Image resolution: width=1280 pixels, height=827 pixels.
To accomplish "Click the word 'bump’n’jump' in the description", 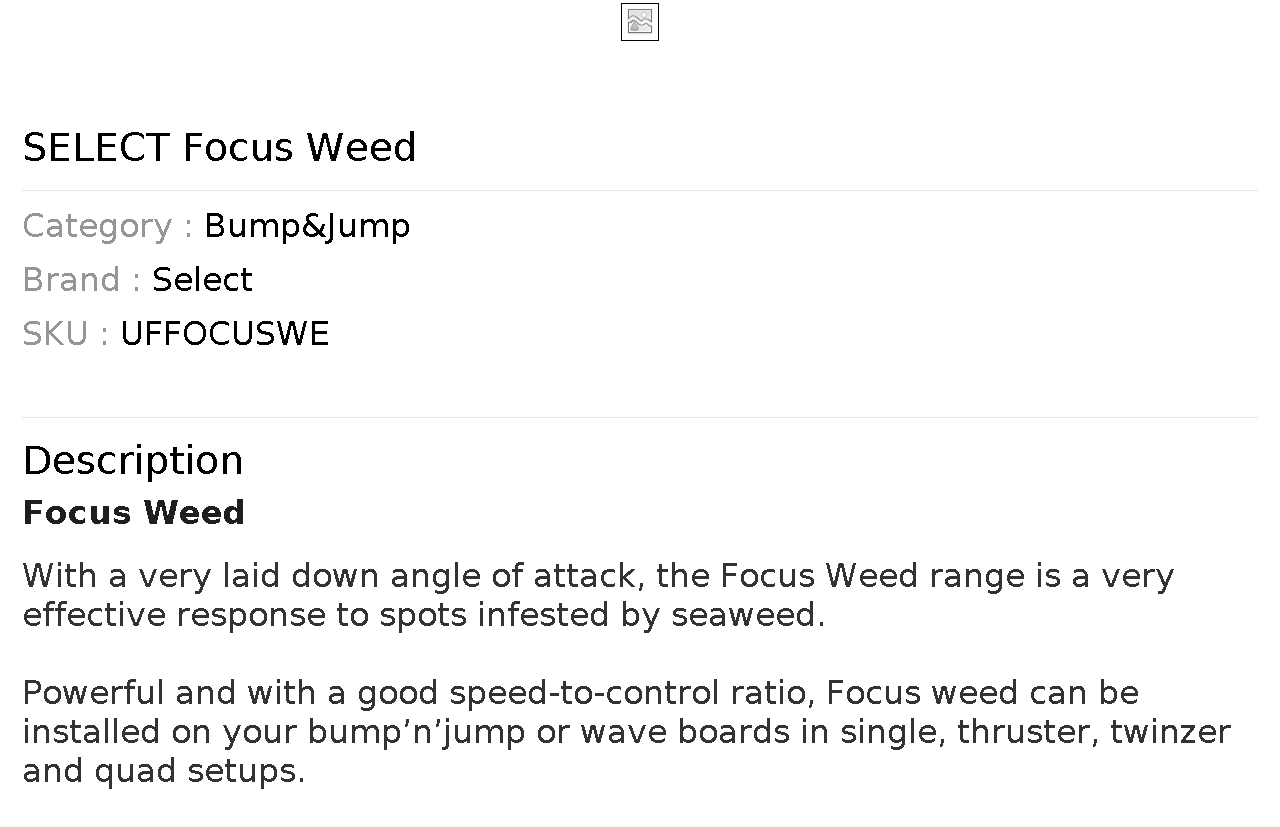I will pyautogui.click(x=416, y=732).
